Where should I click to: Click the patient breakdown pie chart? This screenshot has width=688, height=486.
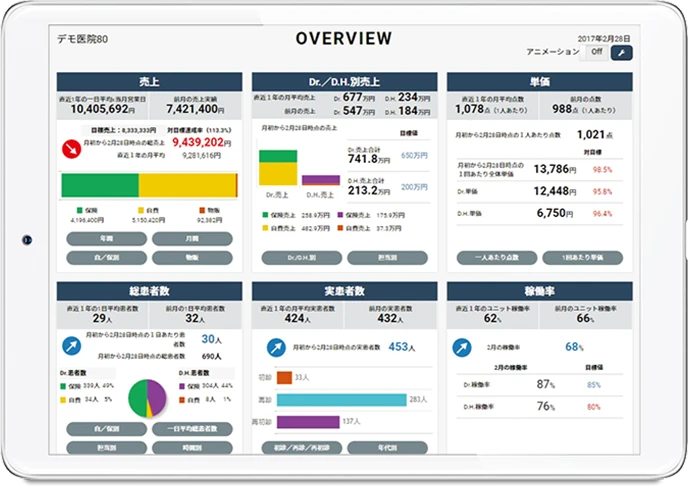pos(148,396)
